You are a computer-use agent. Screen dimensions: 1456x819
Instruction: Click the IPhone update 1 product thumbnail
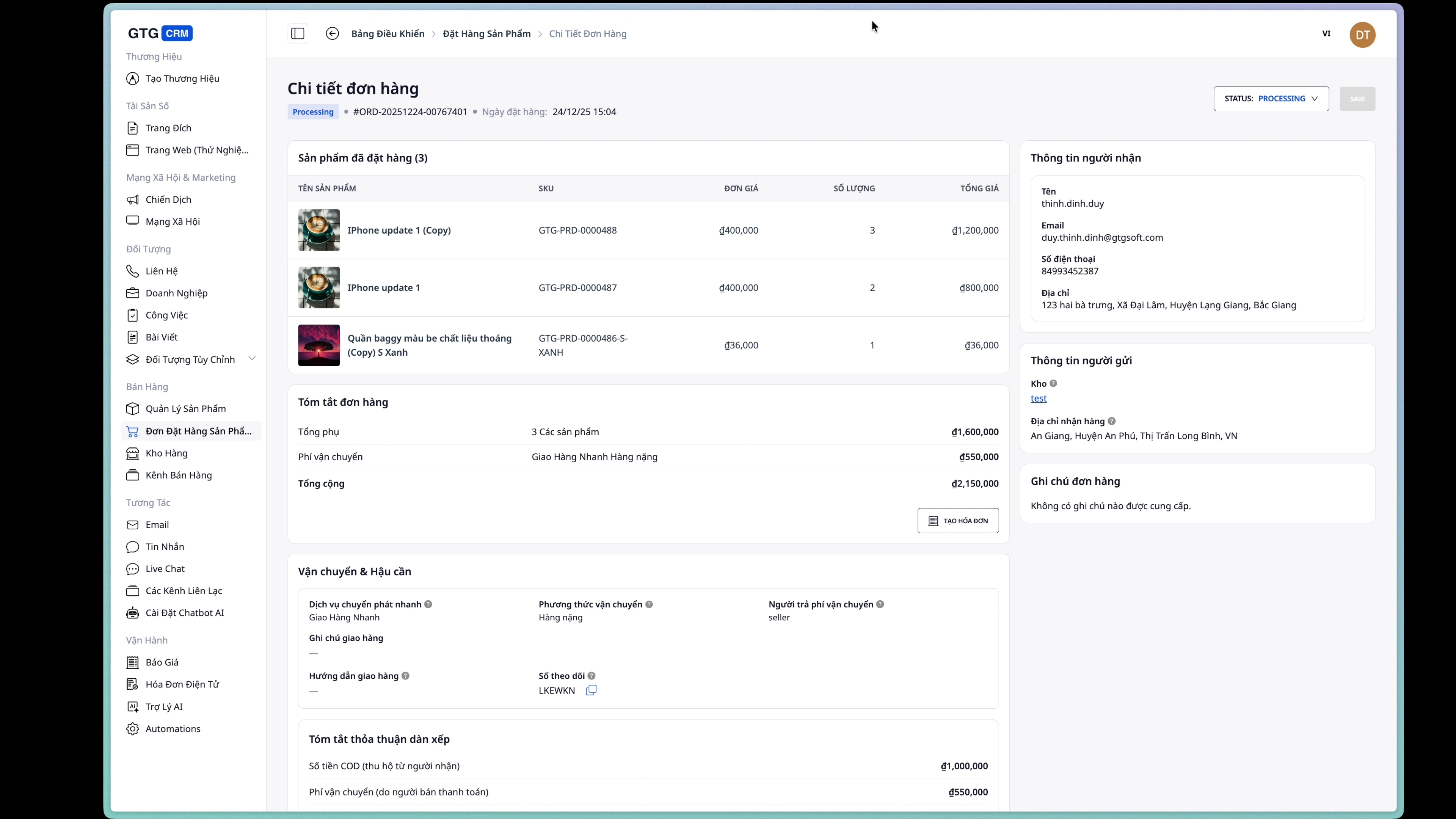(319, 288)
